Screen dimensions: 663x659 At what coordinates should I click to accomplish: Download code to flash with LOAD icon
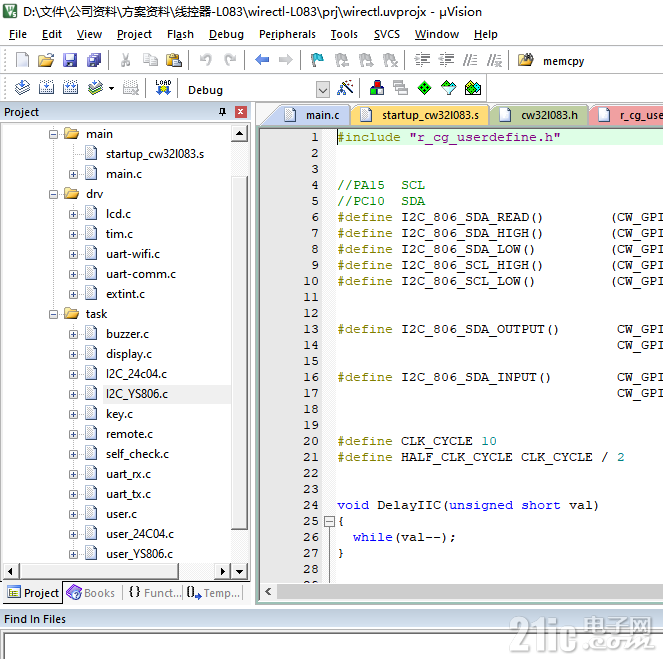[x=163, y=88]
